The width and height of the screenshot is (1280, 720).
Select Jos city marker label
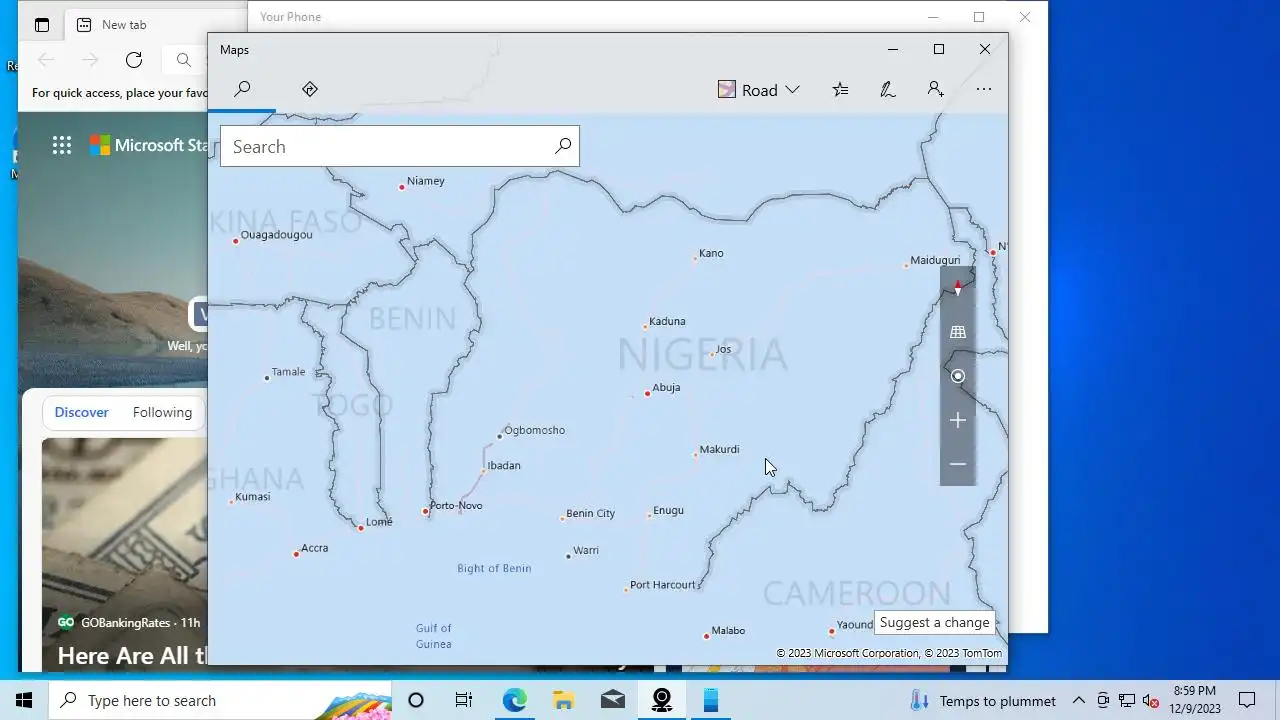coord(723,349)
